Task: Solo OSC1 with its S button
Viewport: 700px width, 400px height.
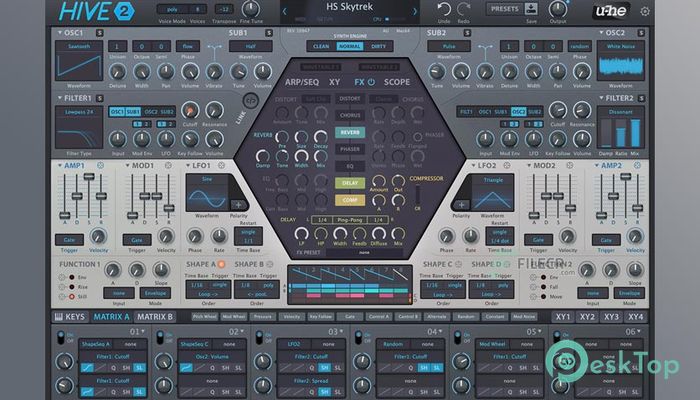Action: 99,33
